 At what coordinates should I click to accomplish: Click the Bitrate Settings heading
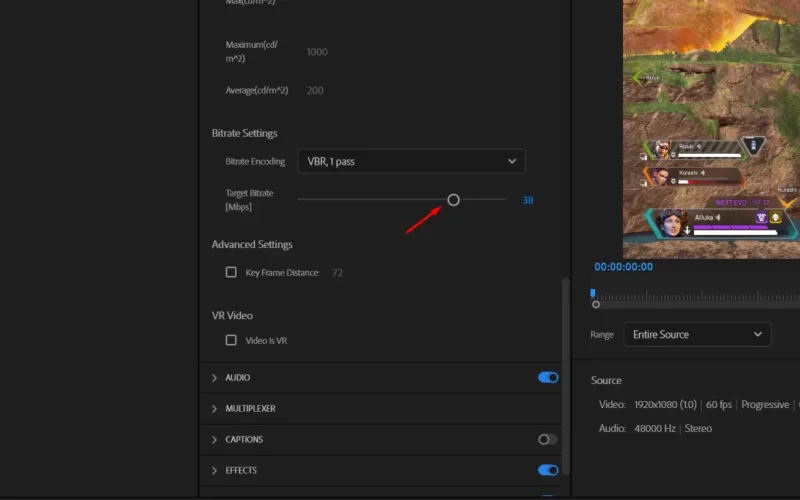click(244, 133)
